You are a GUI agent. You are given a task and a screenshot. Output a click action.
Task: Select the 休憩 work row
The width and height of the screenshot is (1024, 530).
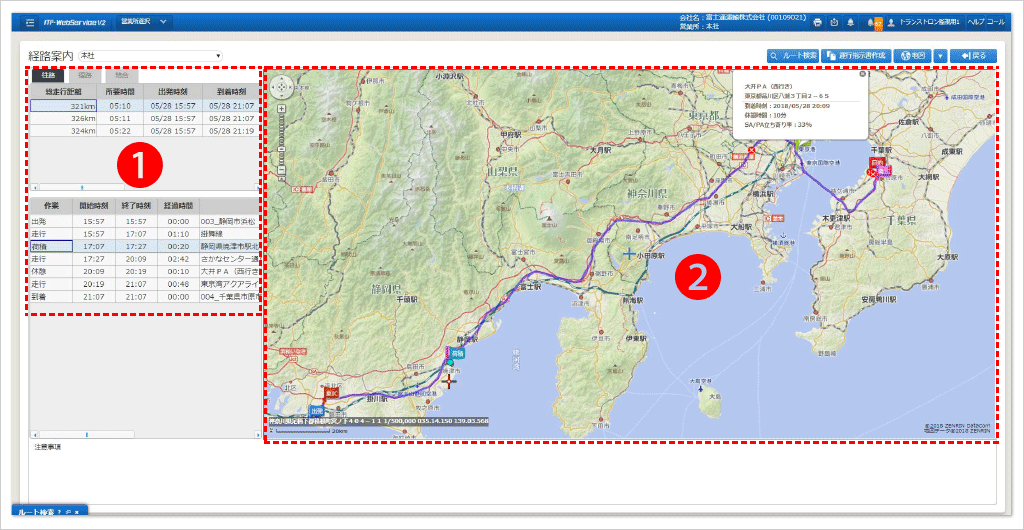tap(145, 271)
